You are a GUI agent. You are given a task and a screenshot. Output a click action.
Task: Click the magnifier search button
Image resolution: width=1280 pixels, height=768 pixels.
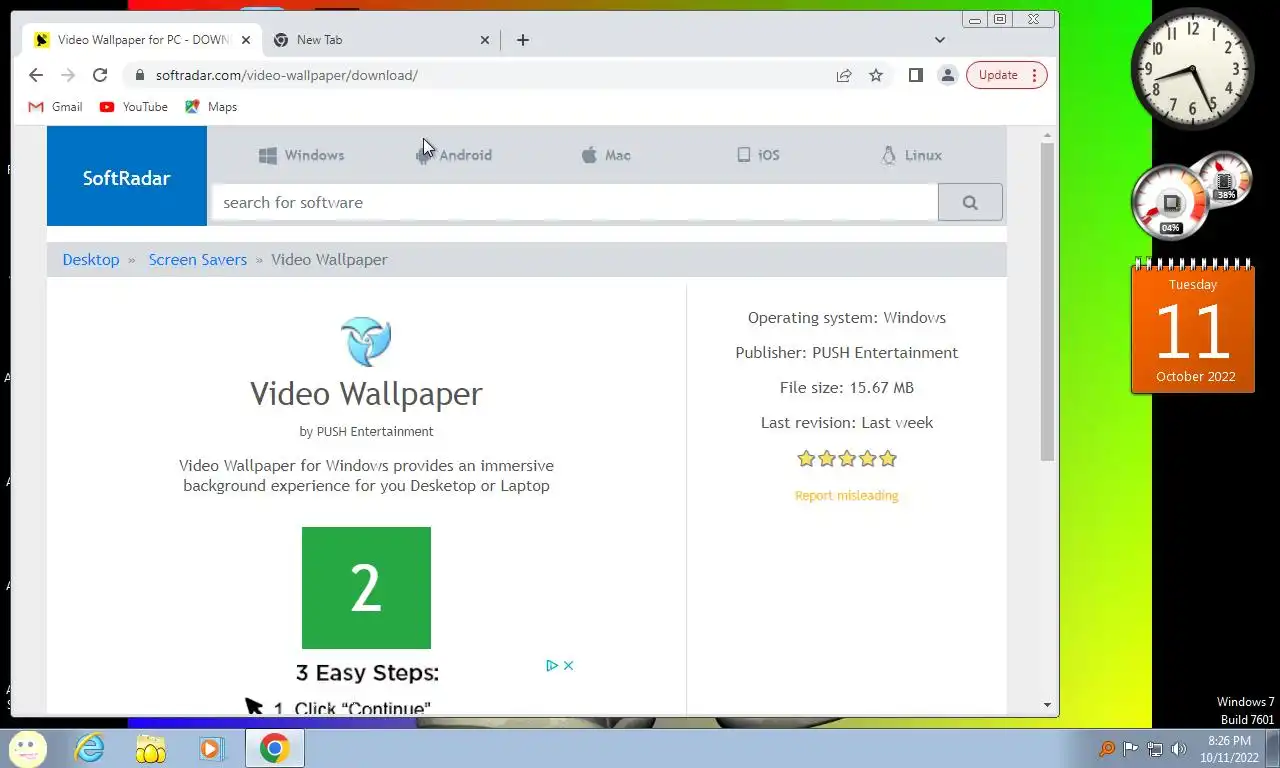pos(970,202)
